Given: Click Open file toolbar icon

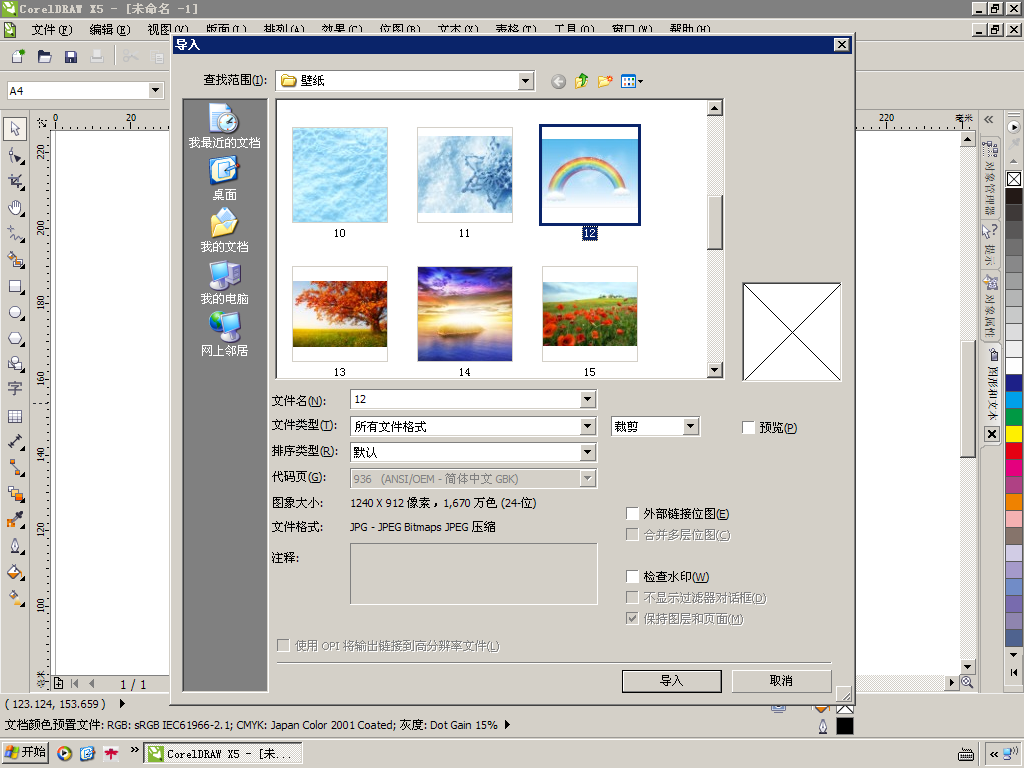Looking at the screenshot, I should click(x=44, y=57).
